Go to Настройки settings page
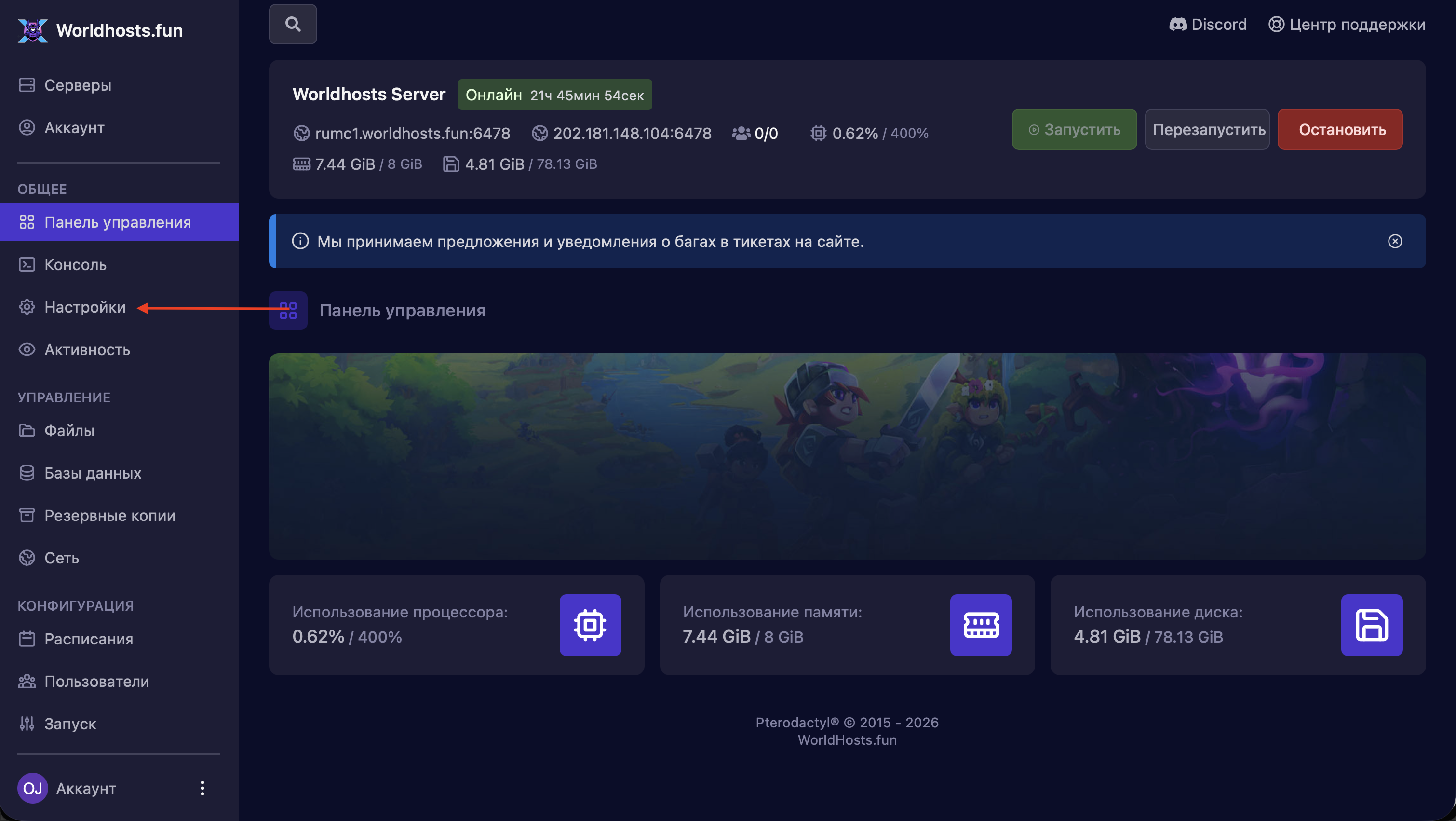1456x821 pixels. click(85, 307)
